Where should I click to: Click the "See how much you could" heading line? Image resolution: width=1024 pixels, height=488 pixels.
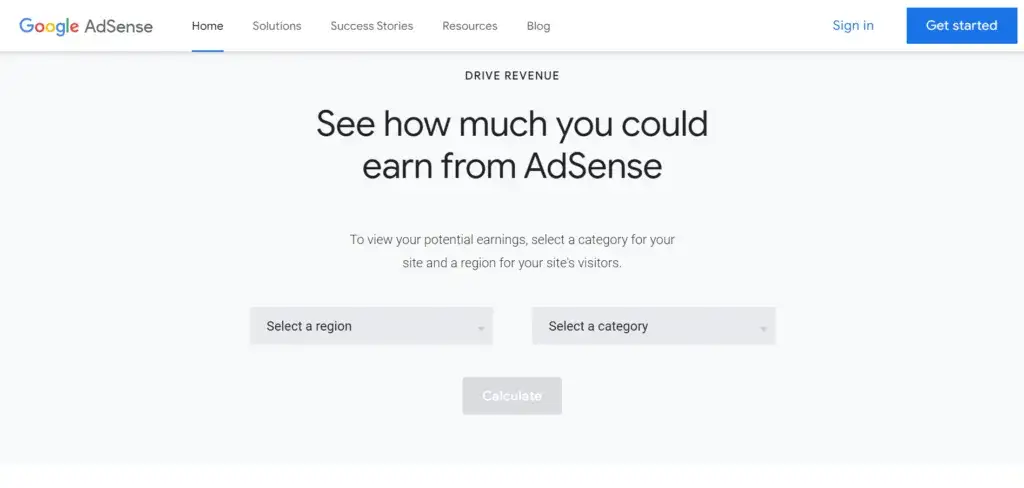tap(512, 124)
